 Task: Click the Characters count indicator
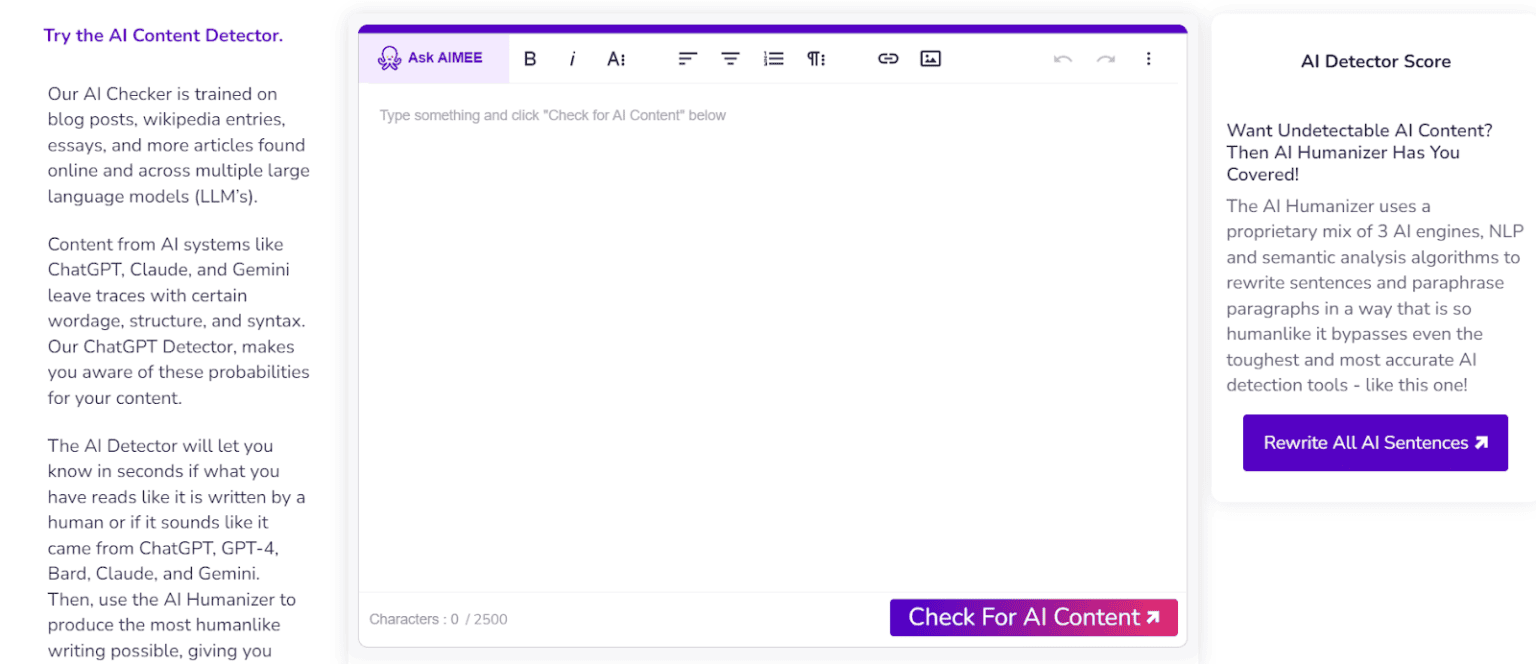[438, 619]
